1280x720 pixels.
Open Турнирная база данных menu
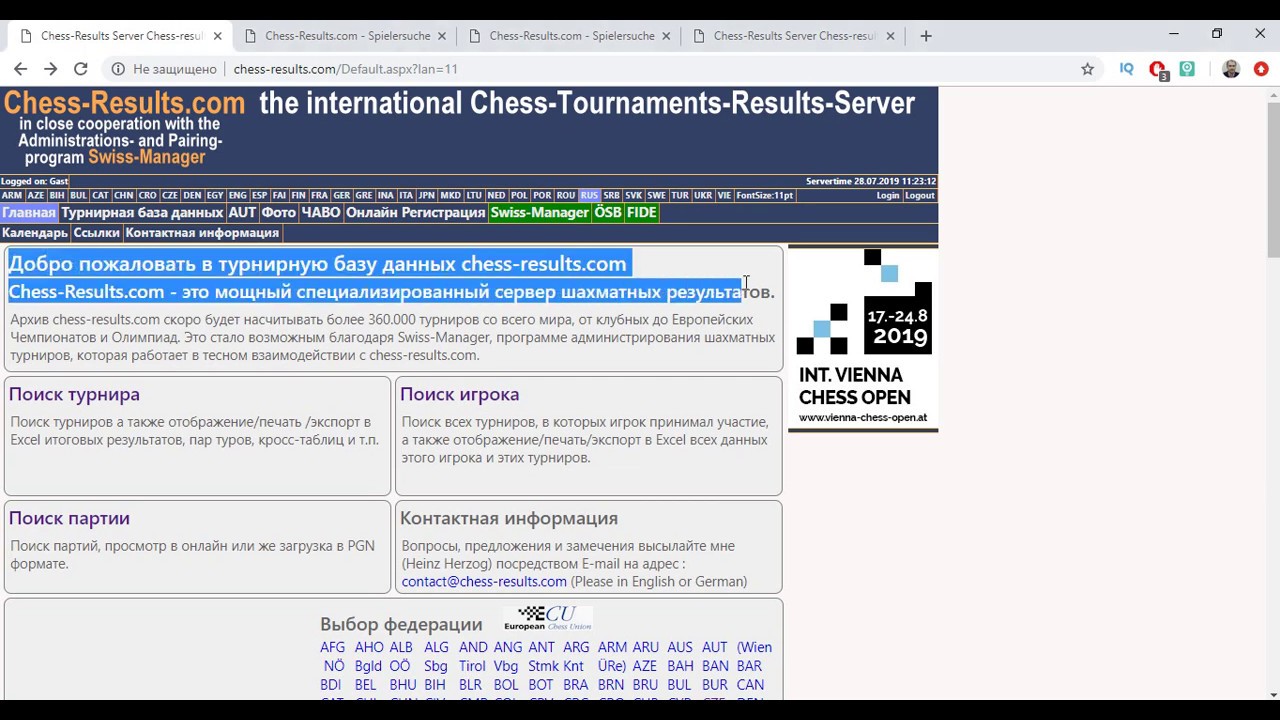(x=142, y=213)
